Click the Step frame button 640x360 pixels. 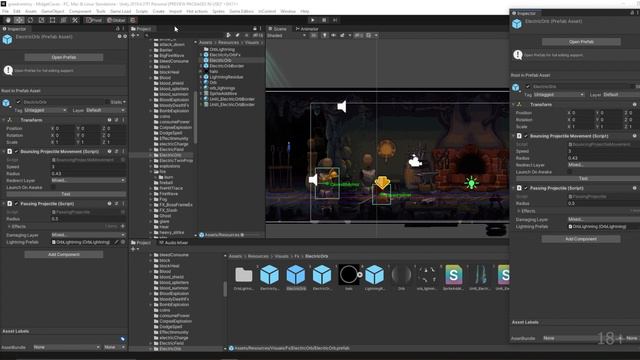click(x=335, y=20)
